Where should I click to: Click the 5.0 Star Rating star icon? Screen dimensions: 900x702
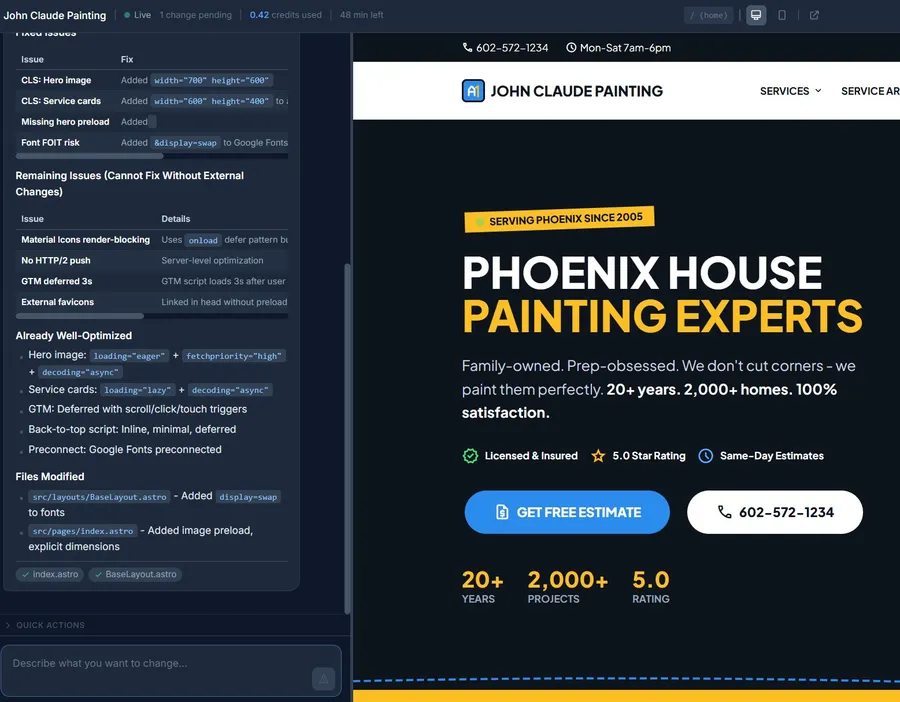(x=598, y=456)
